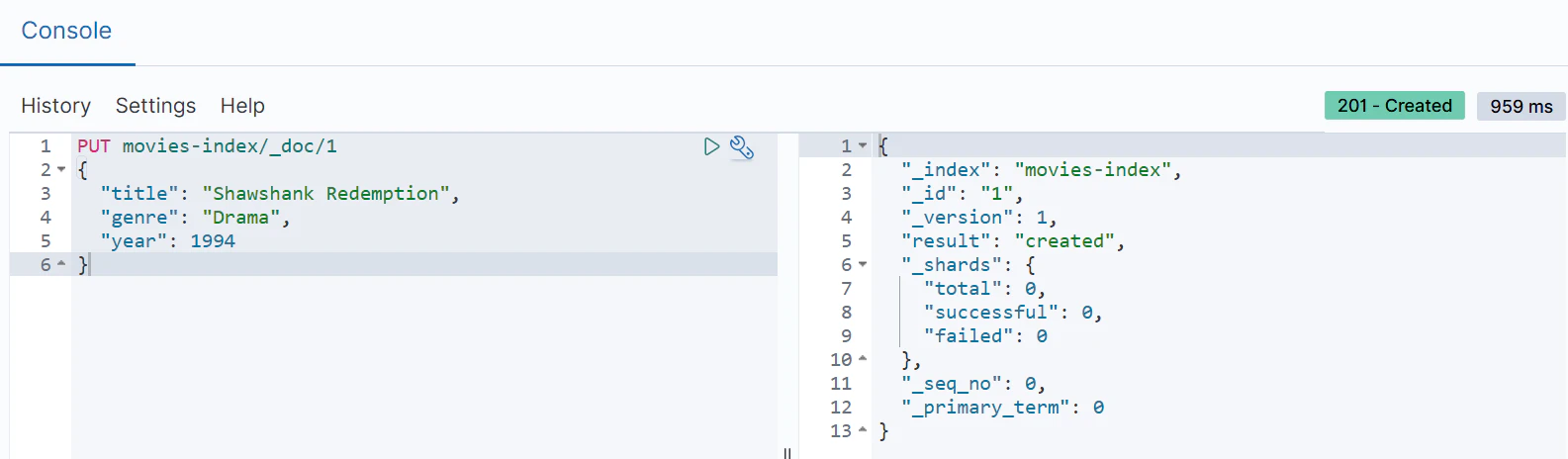Click movies-index/_doc/1 request path

click(x=230, y=146)
